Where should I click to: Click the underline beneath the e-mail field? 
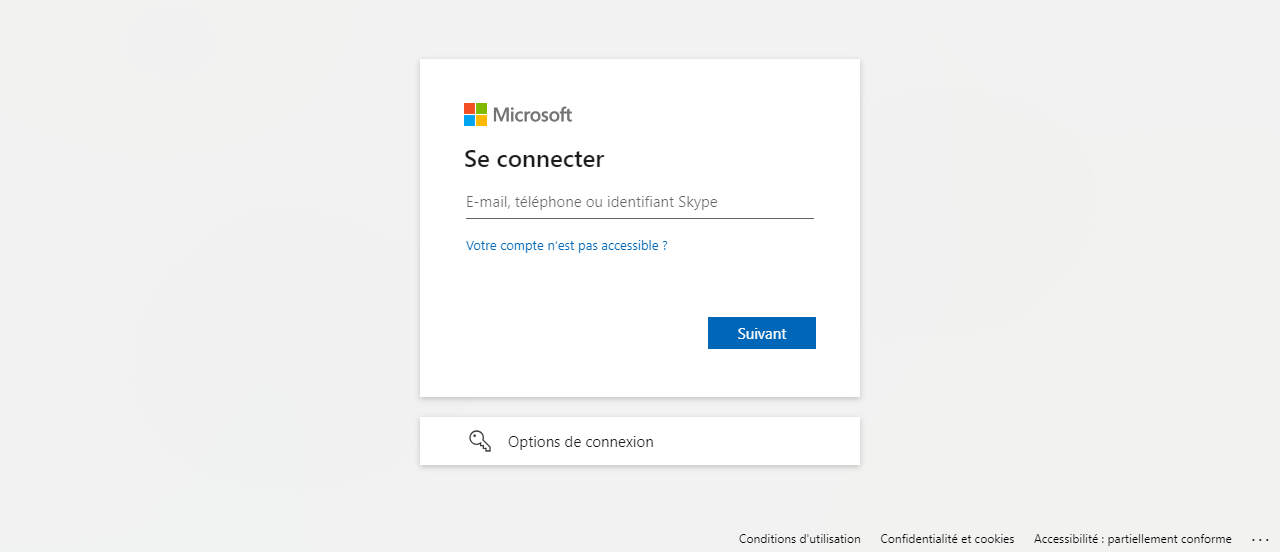(x=639, y=218)
